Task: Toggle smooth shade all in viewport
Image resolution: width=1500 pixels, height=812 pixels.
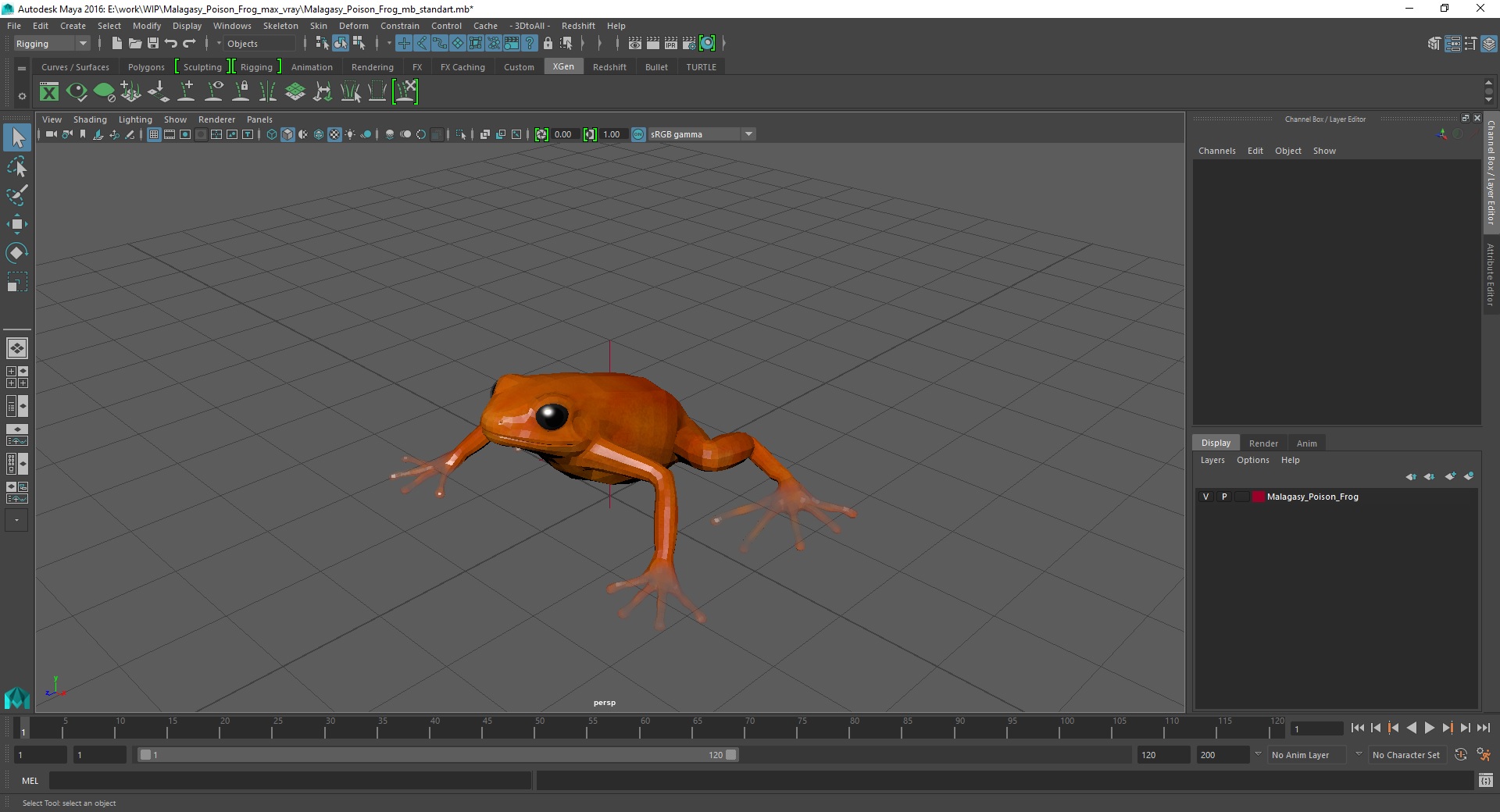Action: 287,134
